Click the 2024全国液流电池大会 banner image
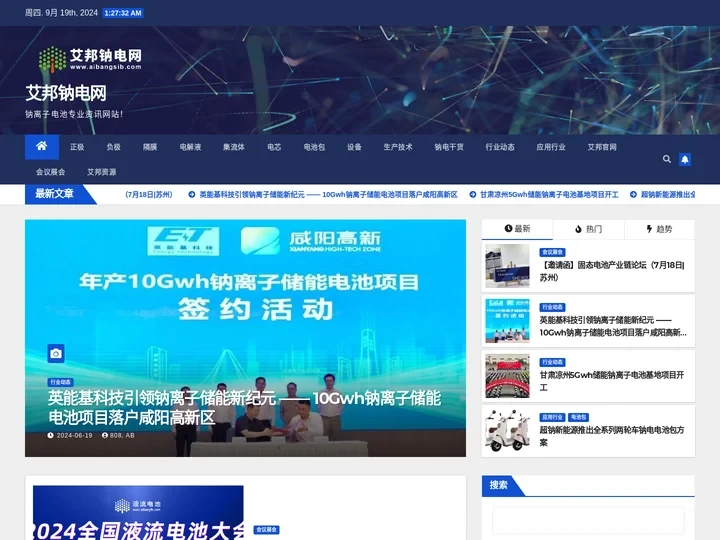 tap(138, 512)
